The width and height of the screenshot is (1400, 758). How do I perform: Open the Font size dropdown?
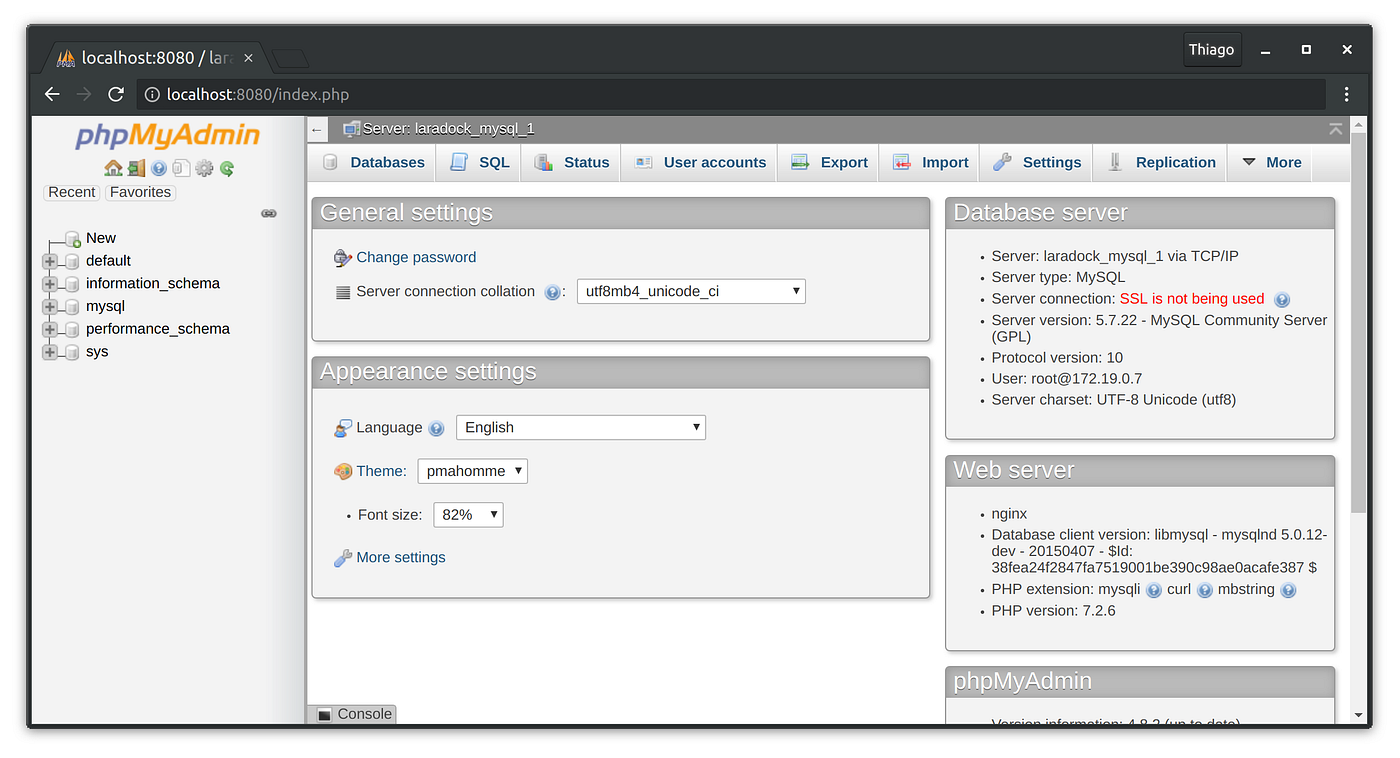click(467, 514)
